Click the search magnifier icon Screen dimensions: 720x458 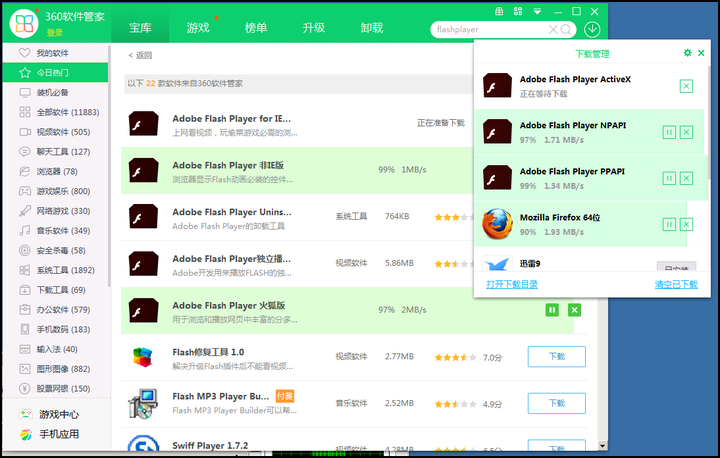(566, 29)
